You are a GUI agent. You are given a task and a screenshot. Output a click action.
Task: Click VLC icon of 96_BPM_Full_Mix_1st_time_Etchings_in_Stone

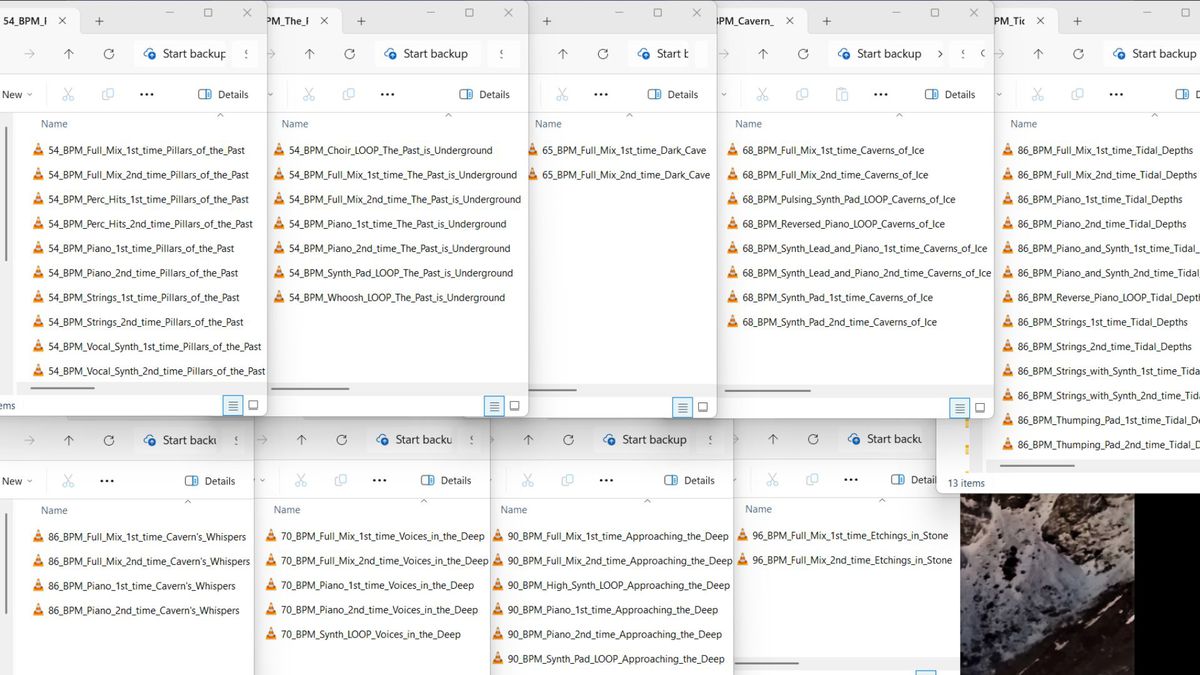click(x=743, y=536)
